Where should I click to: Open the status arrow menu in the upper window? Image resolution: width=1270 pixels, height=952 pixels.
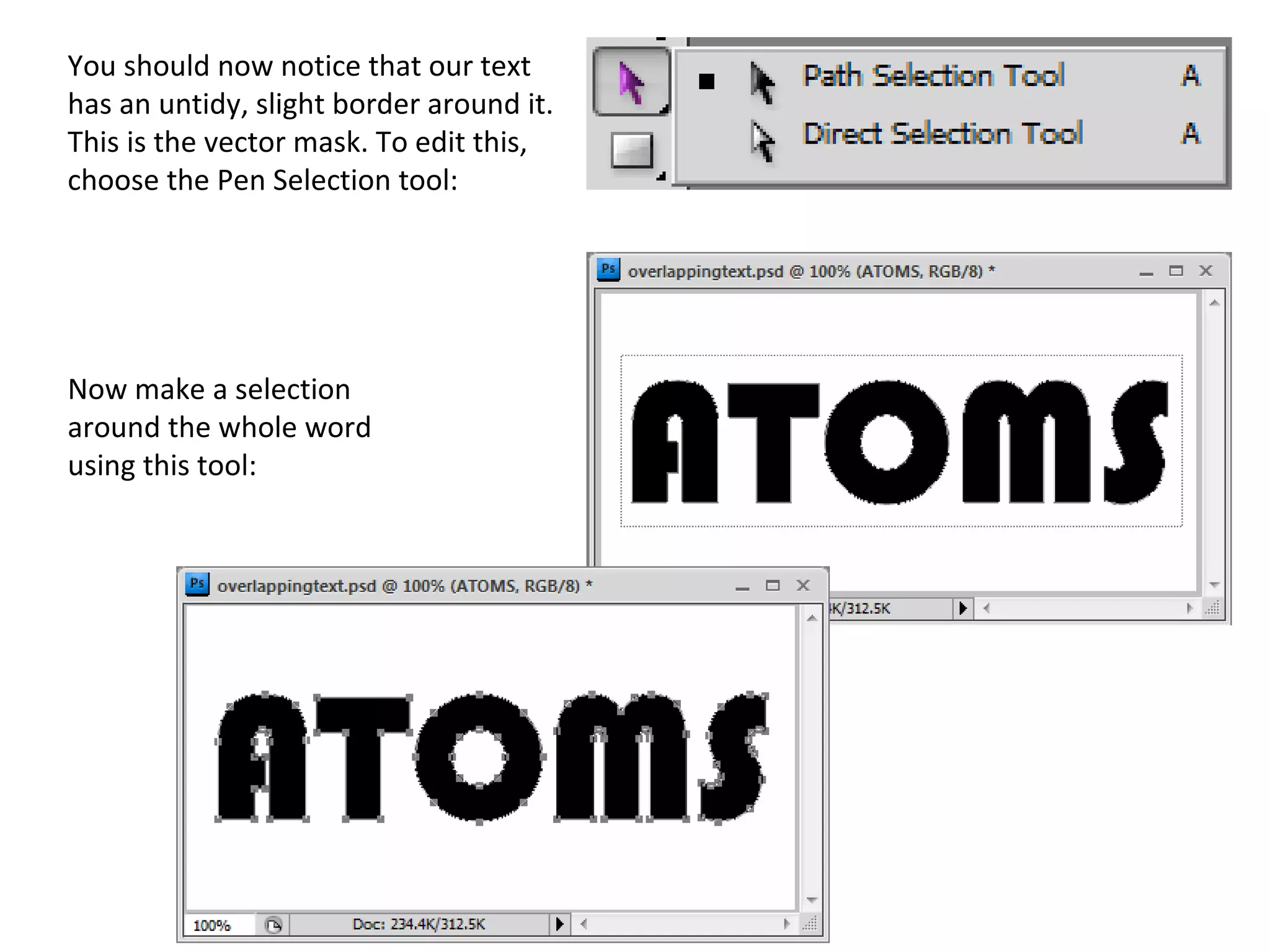[962, 609]
